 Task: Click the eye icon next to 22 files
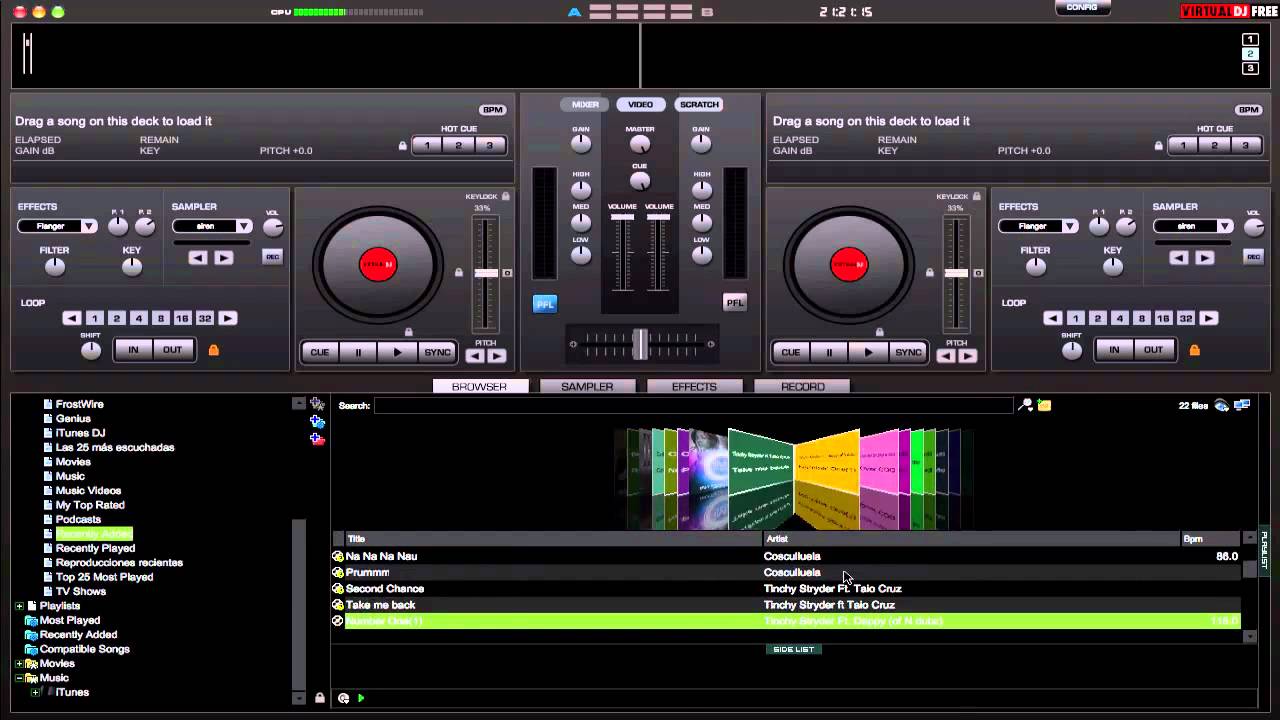1222,405
